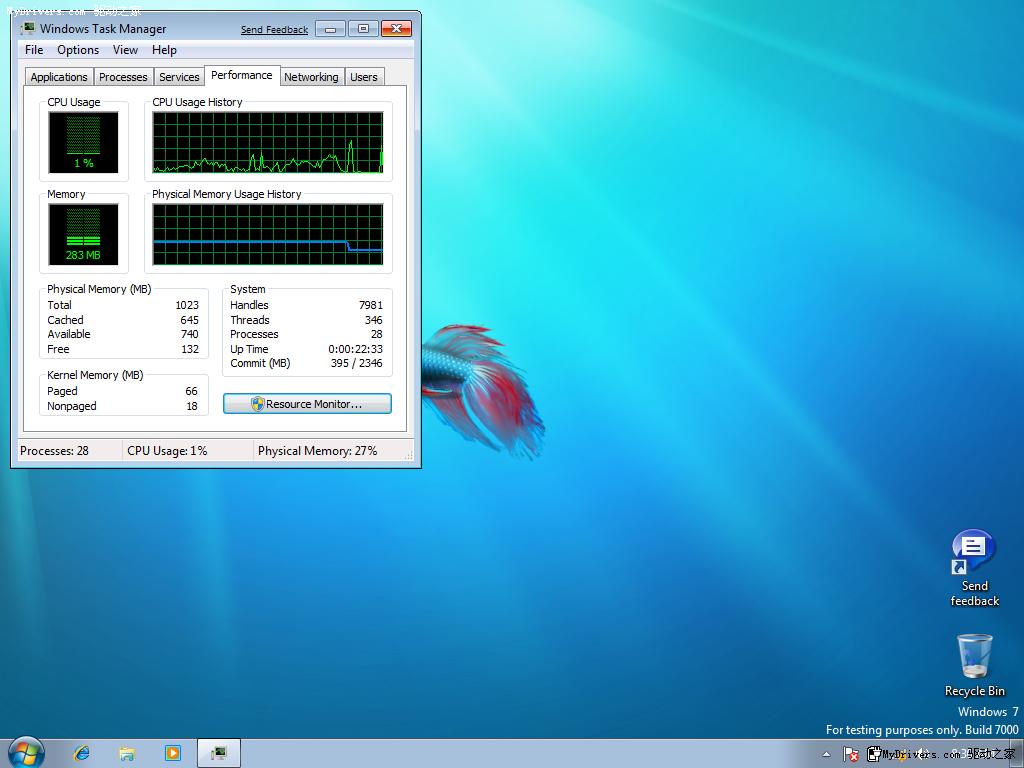The height and width of the screenshot is (768, 1024).
Task: Switch to the Services tab
Action: tap(179, 77)
